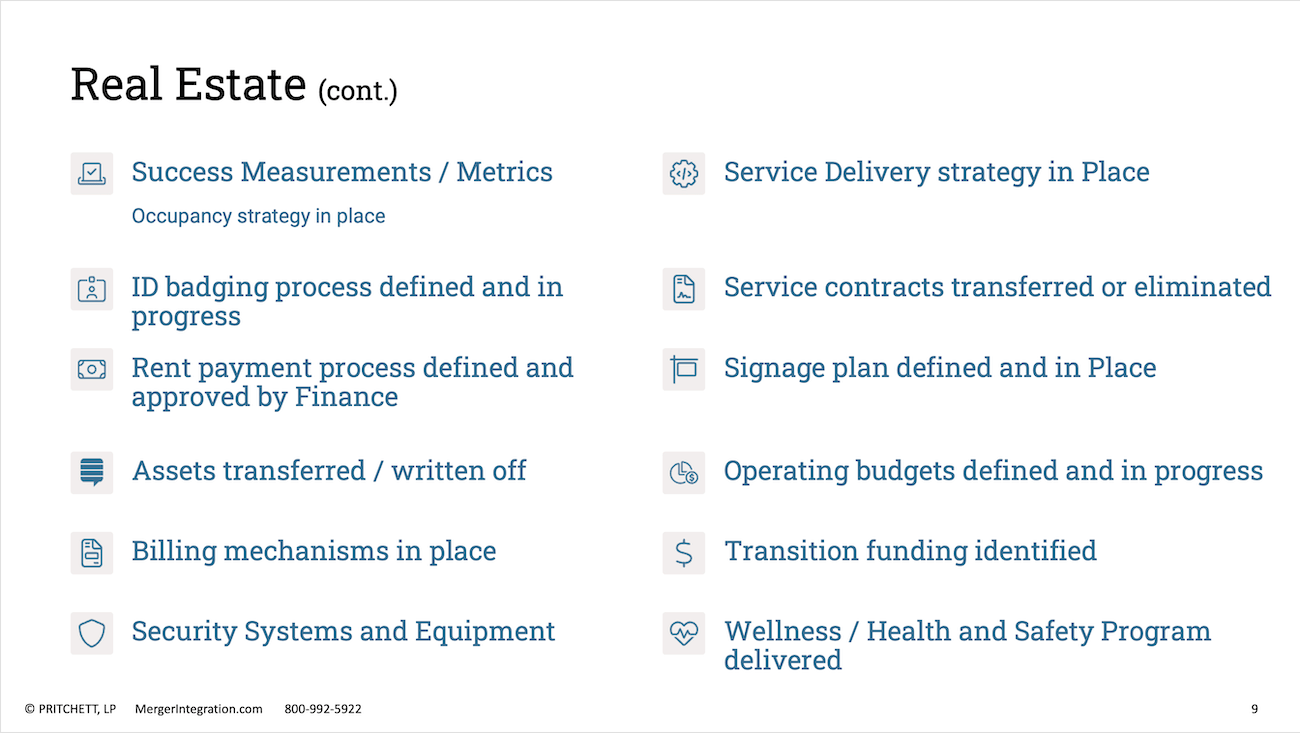Click the heartbeat icon for Wellness program

(x=683, y=633)
